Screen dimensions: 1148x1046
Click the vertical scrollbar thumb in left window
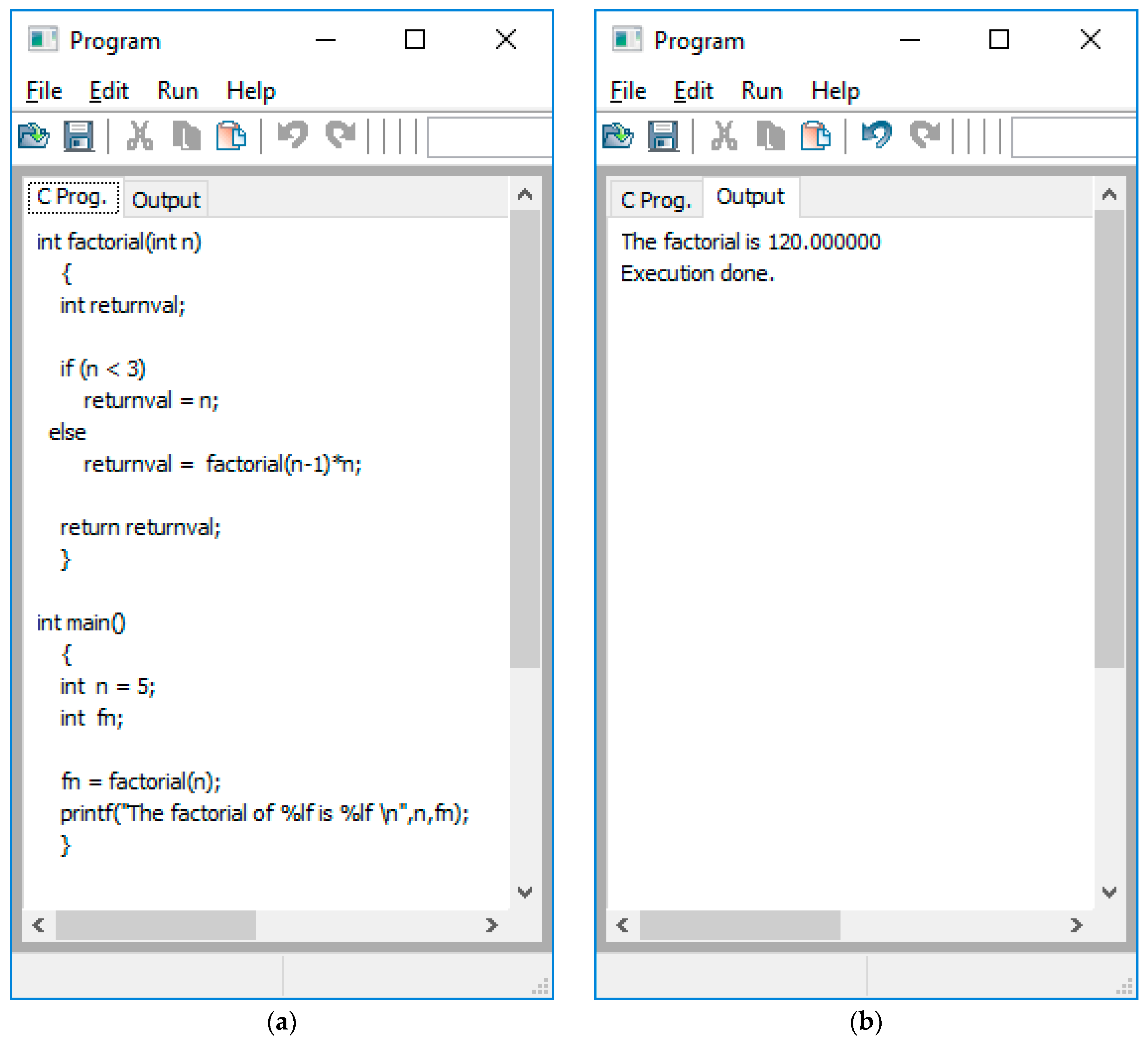coord(525,439)
